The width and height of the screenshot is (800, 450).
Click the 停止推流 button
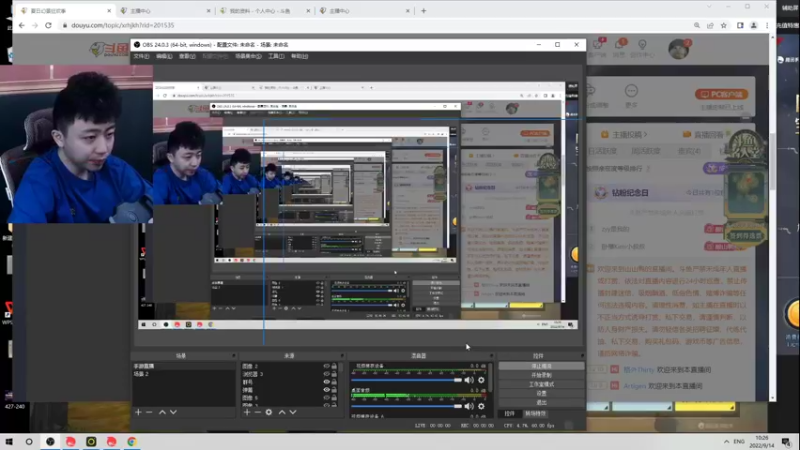coord(541,366)
